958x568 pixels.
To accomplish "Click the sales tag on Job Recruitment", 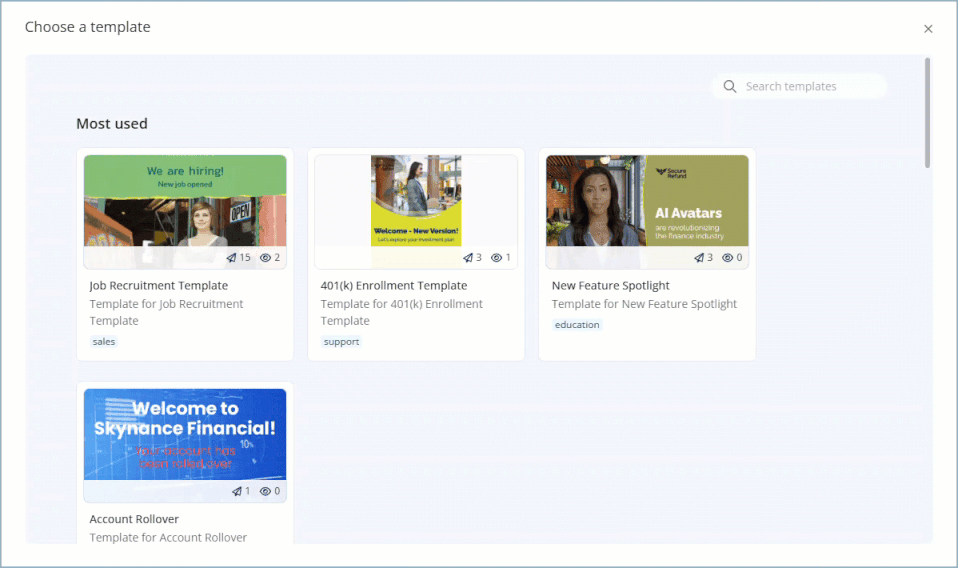I will tap(104, 342).
